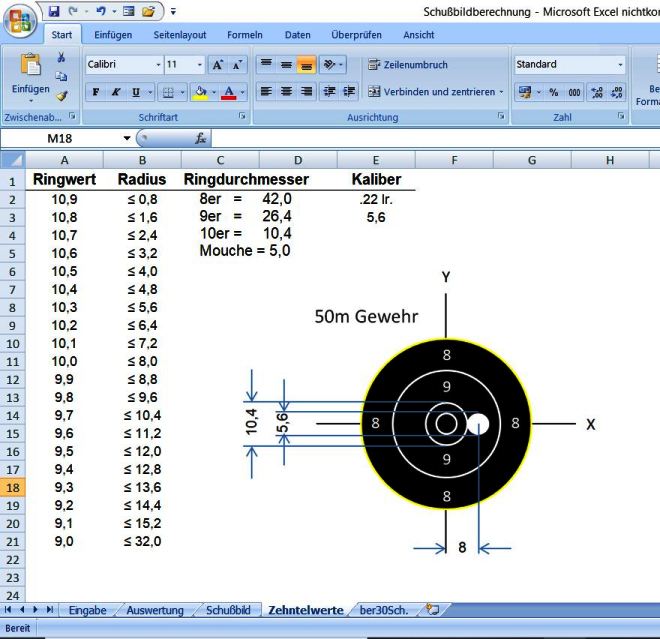The width and height of the screenshot is (660, 639).
Task: Select cell E2 containing .22 lr.
Action: click(375, 199)
